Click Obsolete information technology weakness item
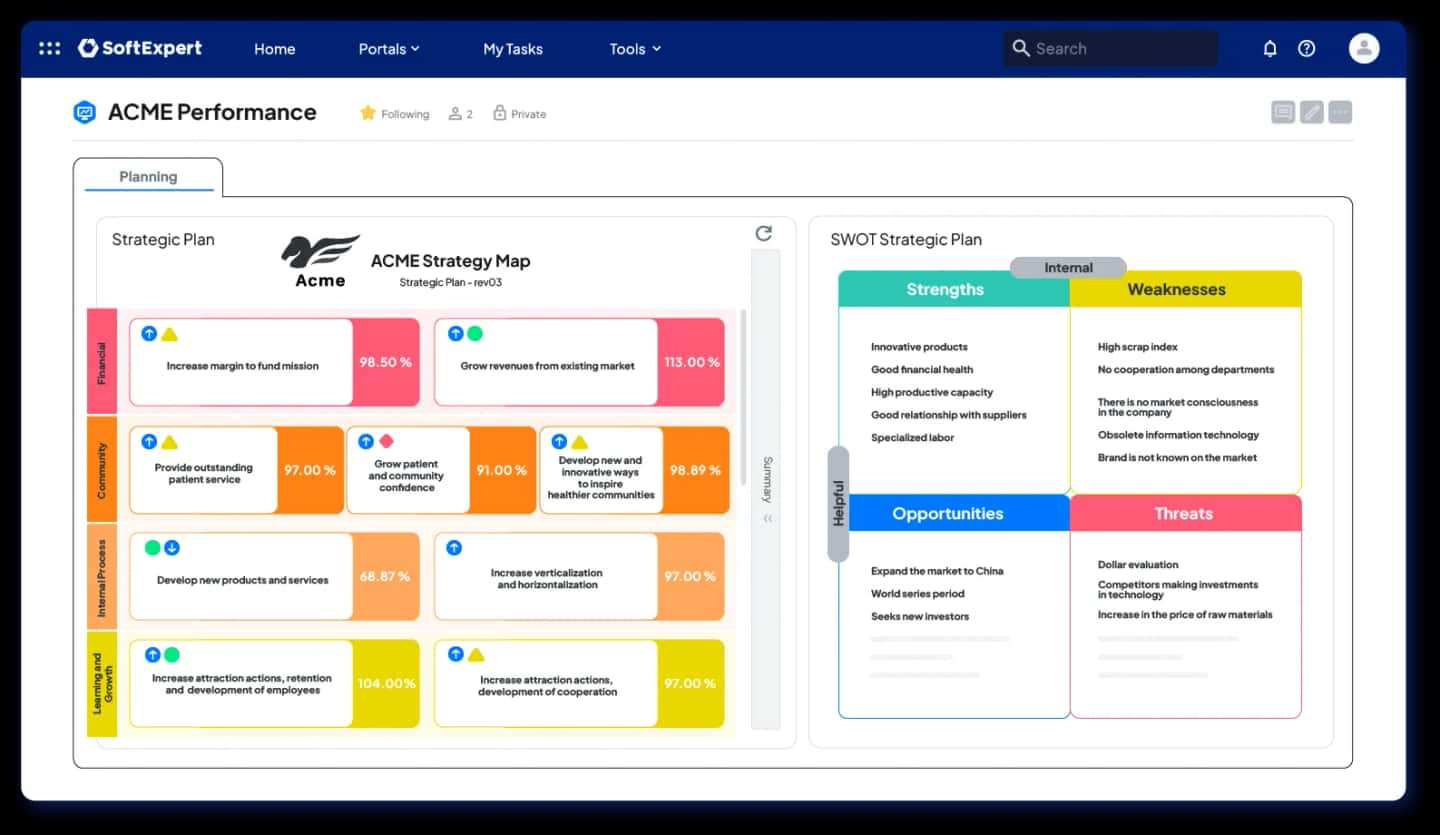 click(1178, 435)
